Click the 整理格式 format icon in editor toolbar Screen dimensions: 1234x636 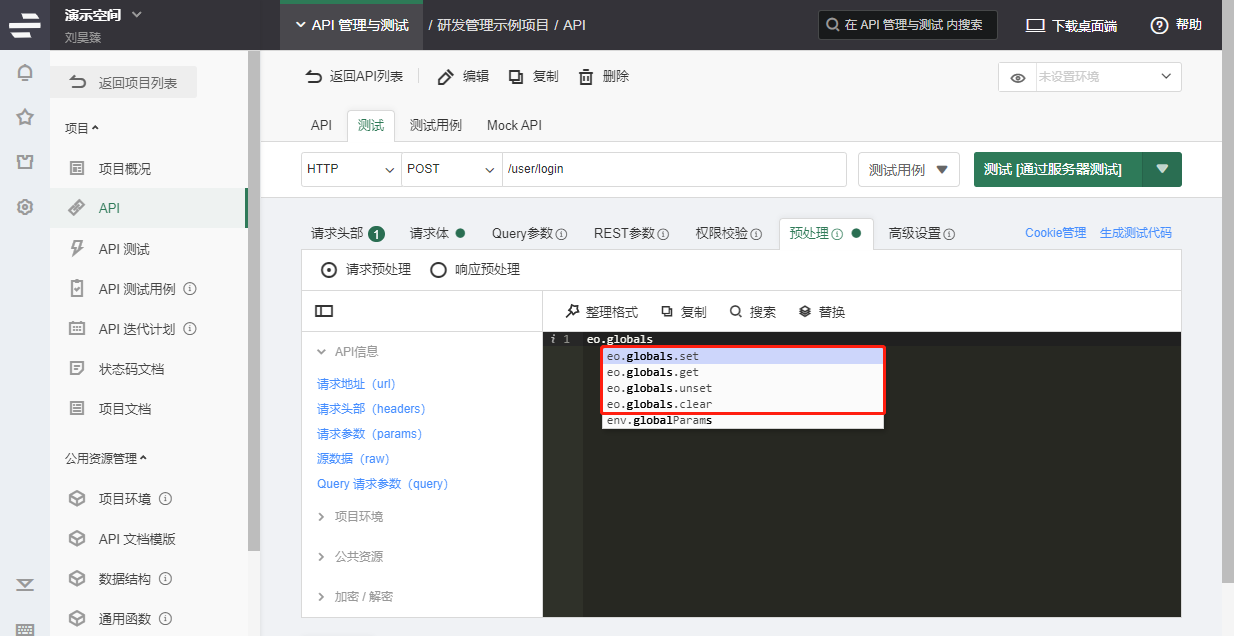(x=573, y=312)
